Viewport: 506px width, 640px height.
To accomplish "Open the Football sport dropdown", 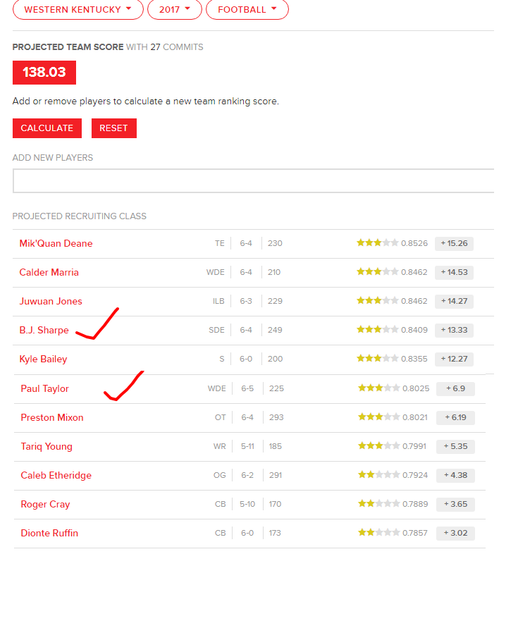I will click(x=247, y=9).
